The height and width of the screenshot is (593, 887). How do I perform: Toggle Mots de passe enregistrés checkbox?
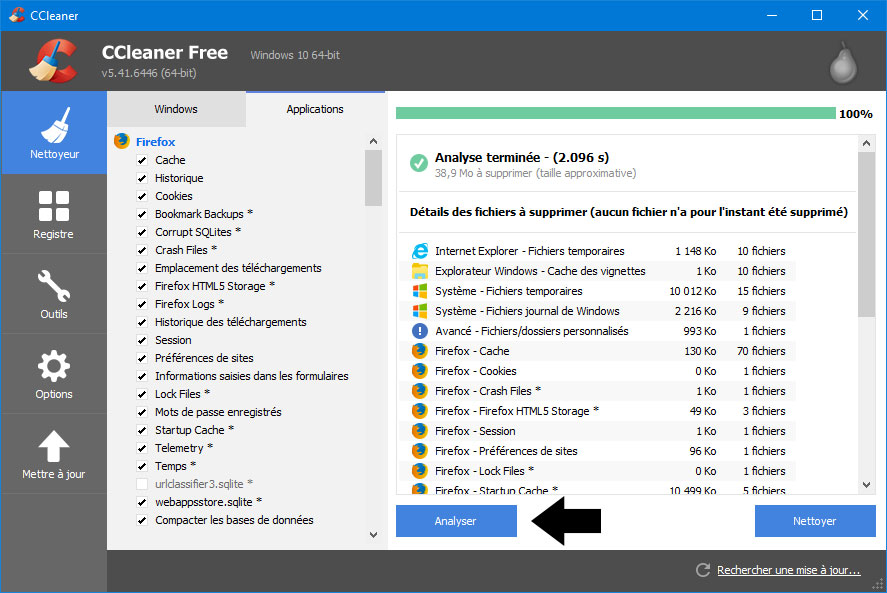(142, 412)
